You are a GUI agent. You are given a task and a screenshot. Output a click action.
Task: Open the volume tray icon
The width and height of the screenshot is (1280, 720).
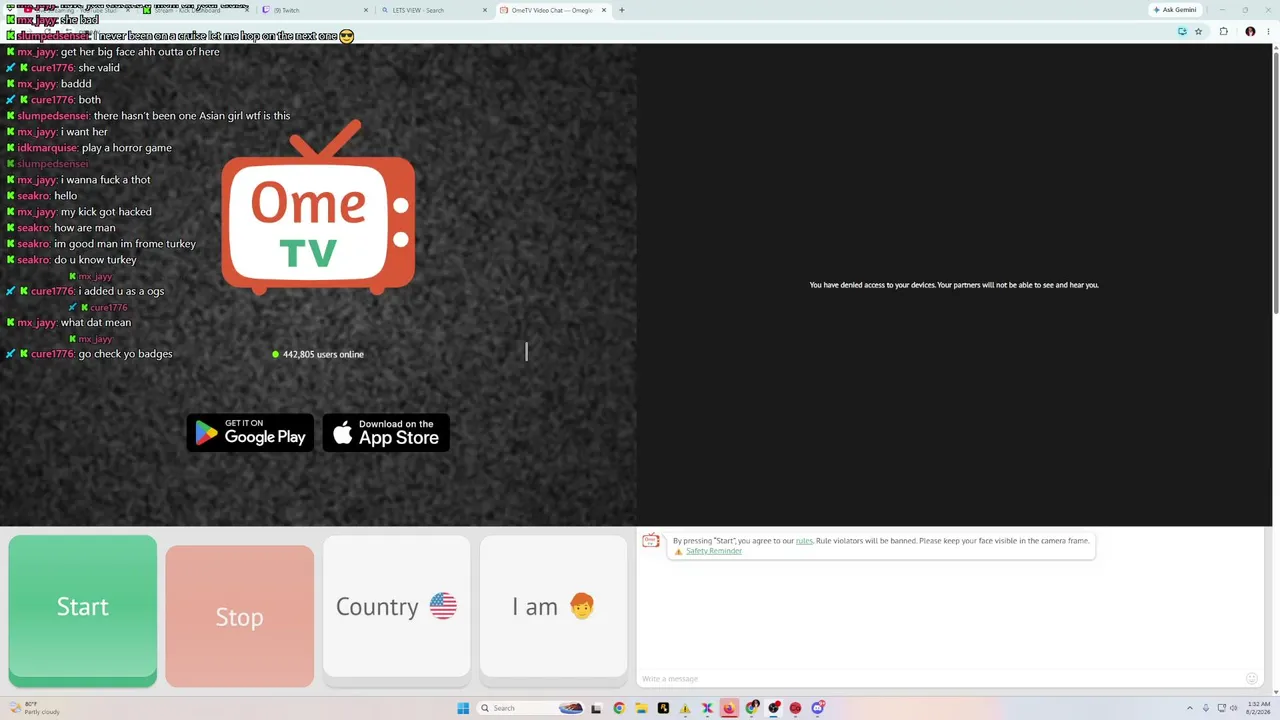pyautogui.click(x=1232, y=708)
